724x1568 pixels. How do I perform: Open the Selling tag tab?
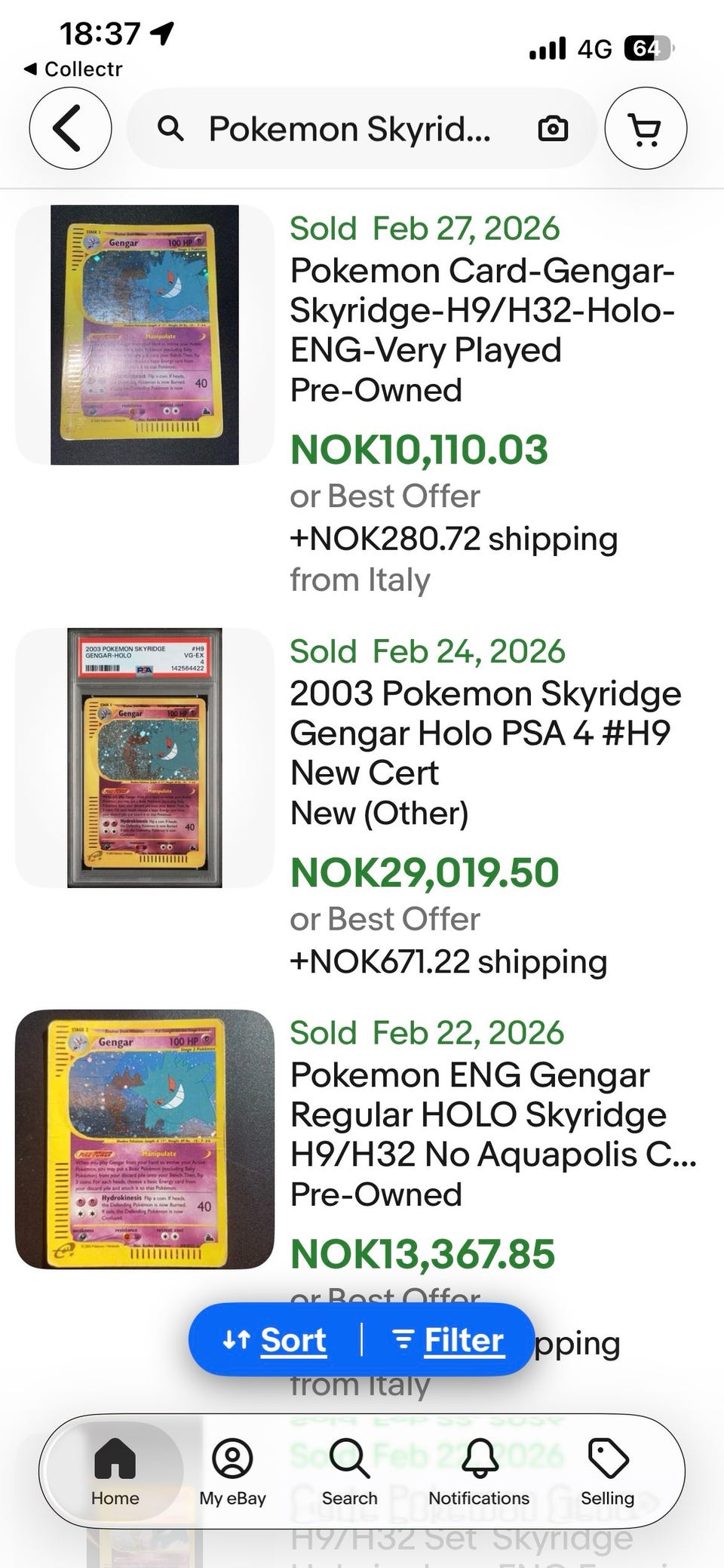pos(607,1471)
